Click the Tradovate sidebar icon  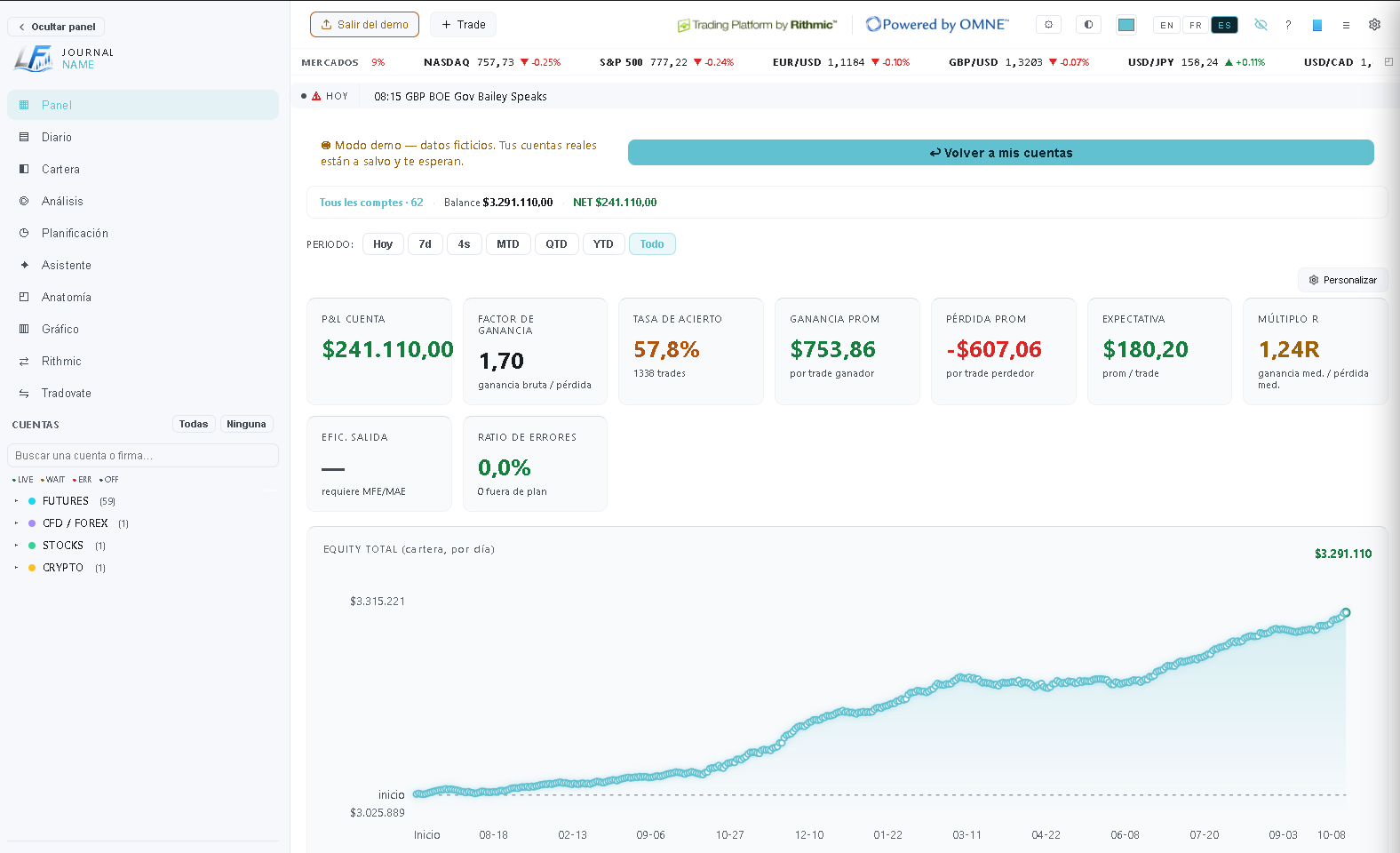click(24, 393)
